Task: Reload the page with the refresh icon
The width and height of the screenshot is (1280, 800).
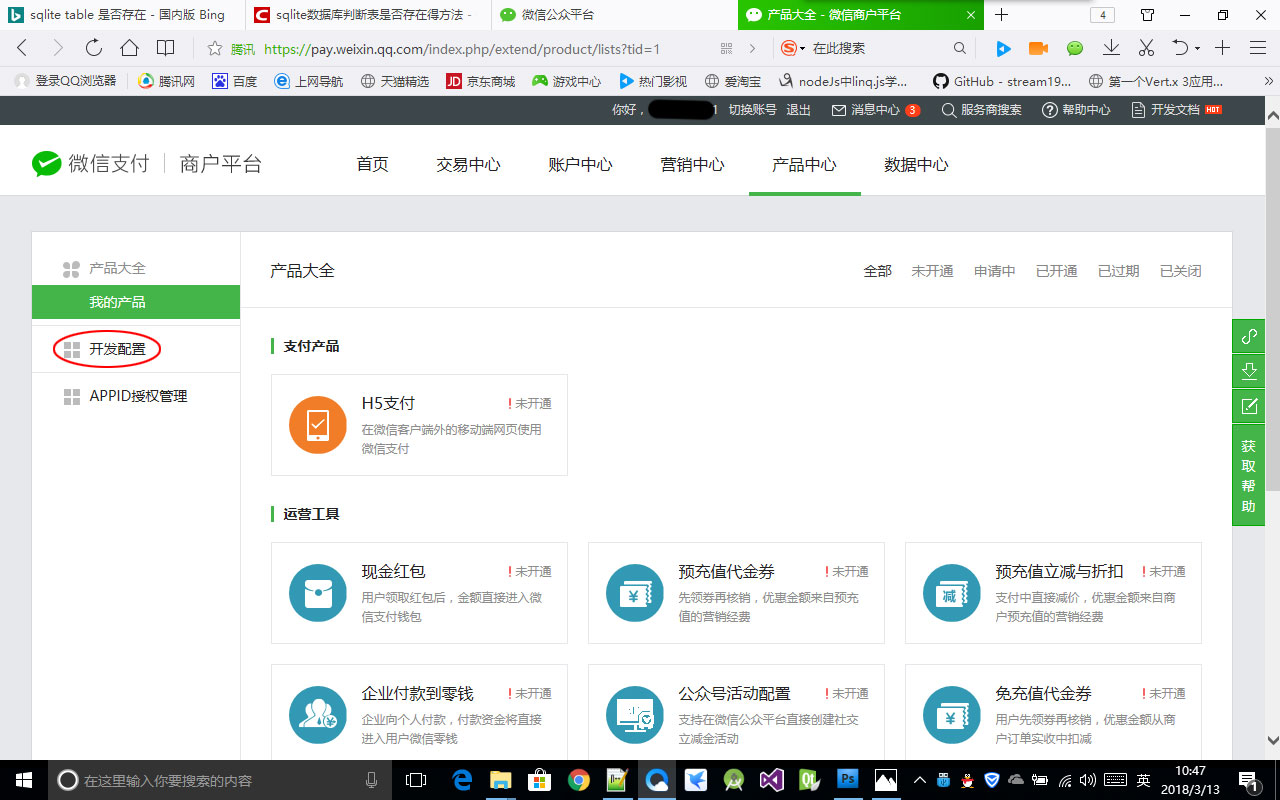Action: [93, 48]
